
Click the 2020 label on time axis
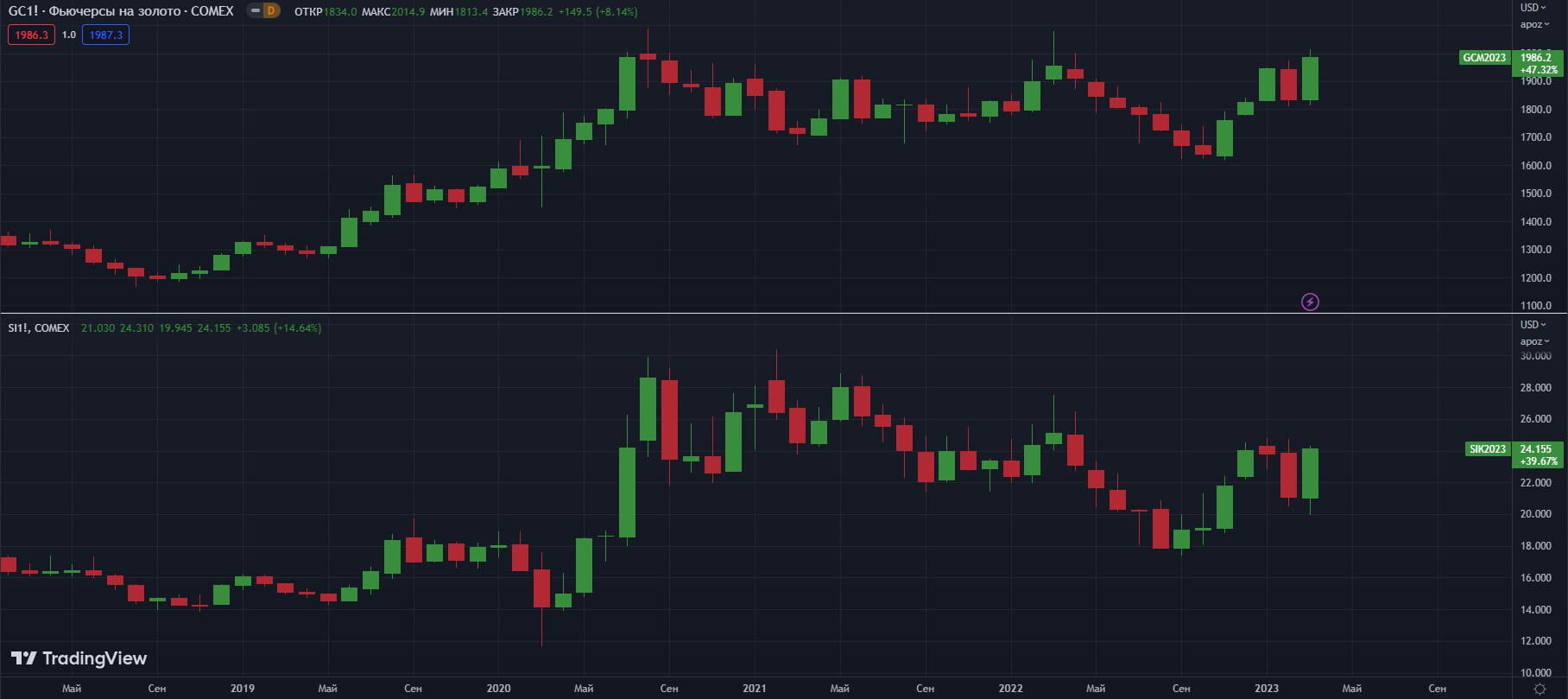pos(498,689)
